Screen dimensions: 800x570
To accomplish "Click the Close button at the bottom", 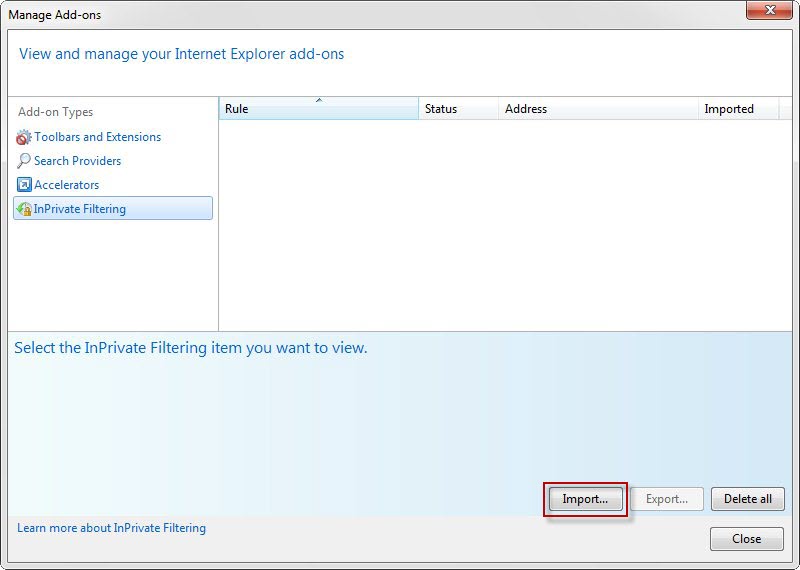I will point(746,539).
